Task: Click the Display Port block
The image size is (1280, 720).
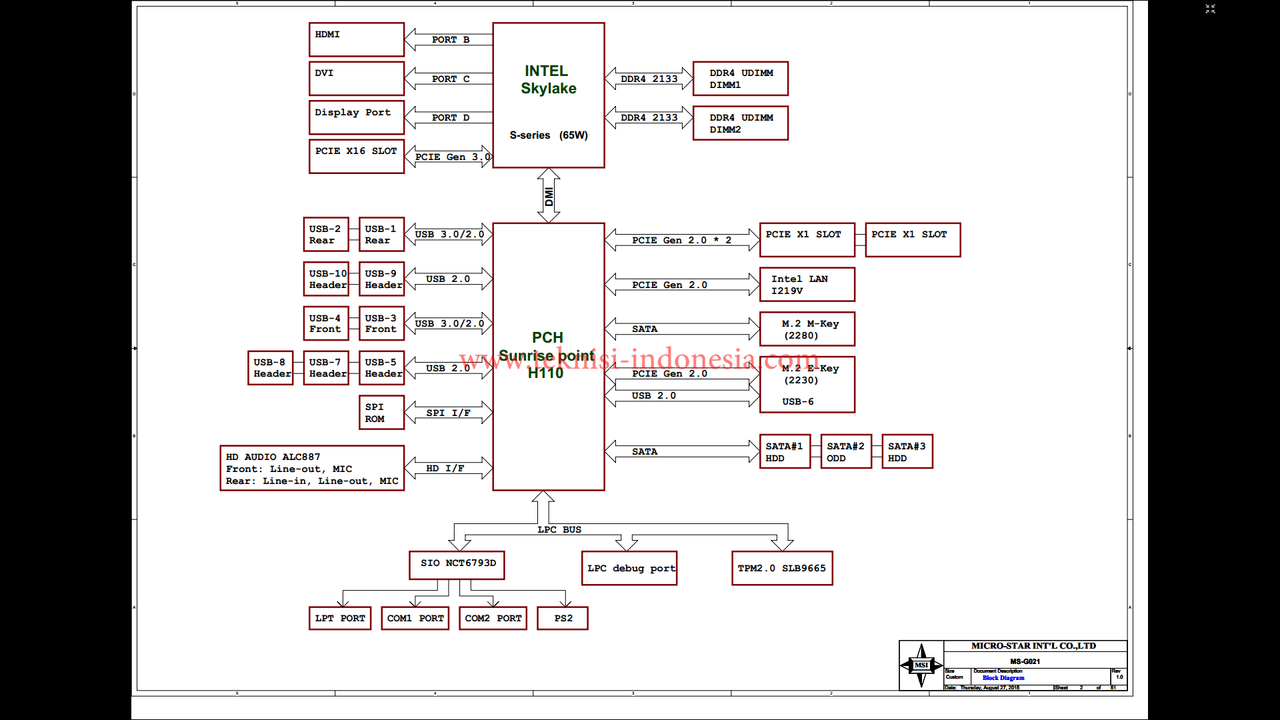Action: tap(357, 117)
